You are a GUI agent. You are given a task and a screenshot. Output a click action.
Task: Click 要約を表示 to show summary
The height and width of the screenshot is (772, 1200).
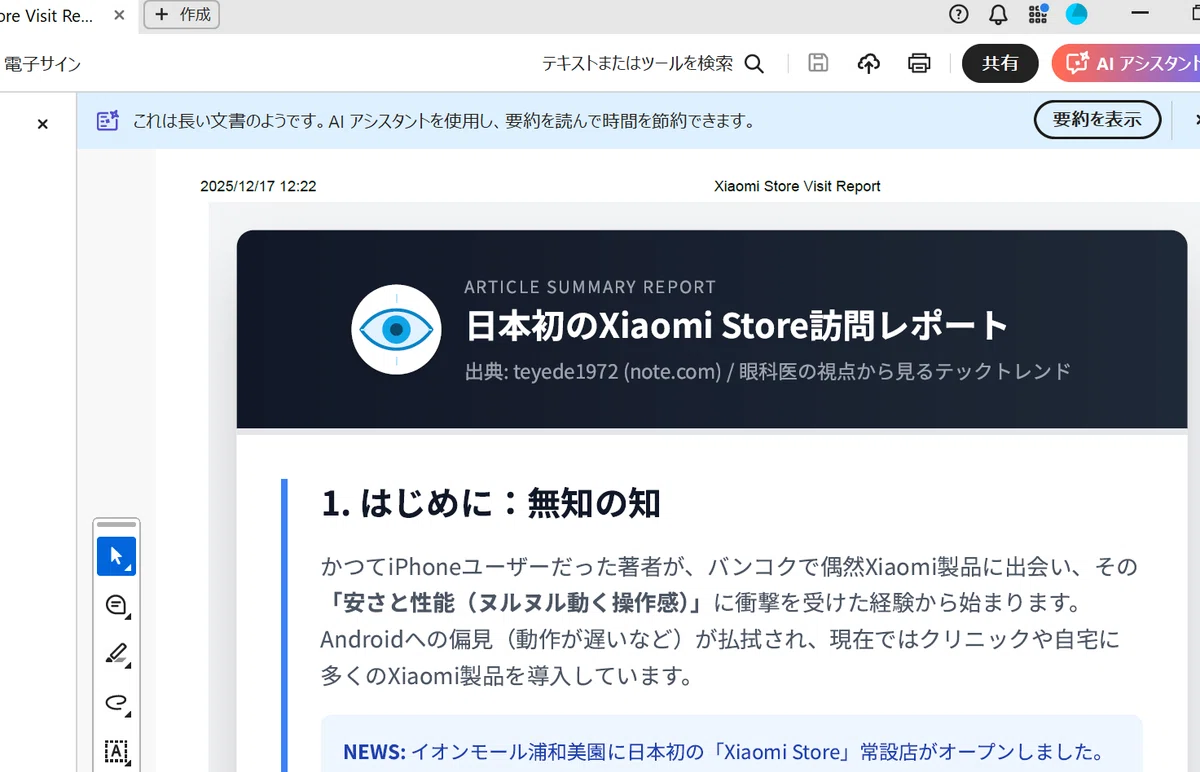[x=1097, y=120]
